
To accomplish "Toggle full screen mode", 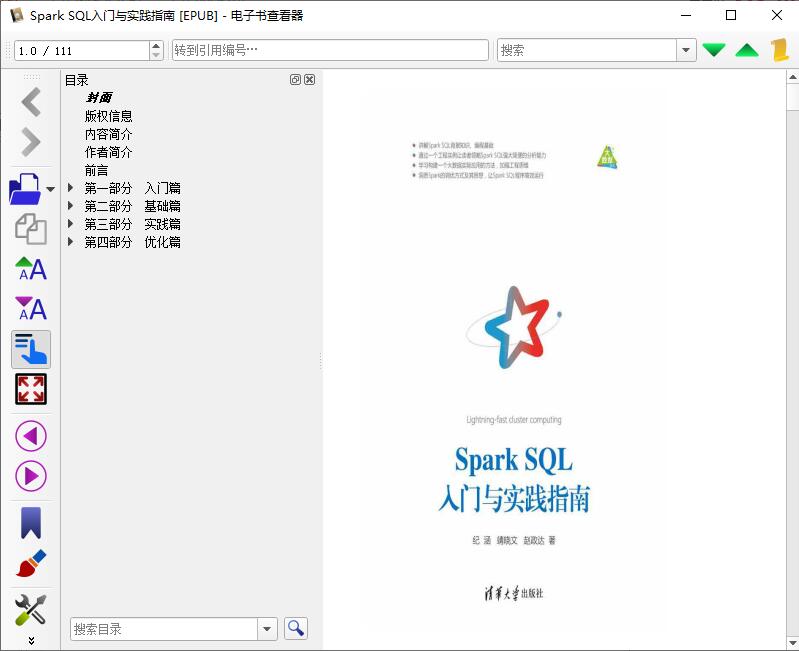I will point(31,389).
